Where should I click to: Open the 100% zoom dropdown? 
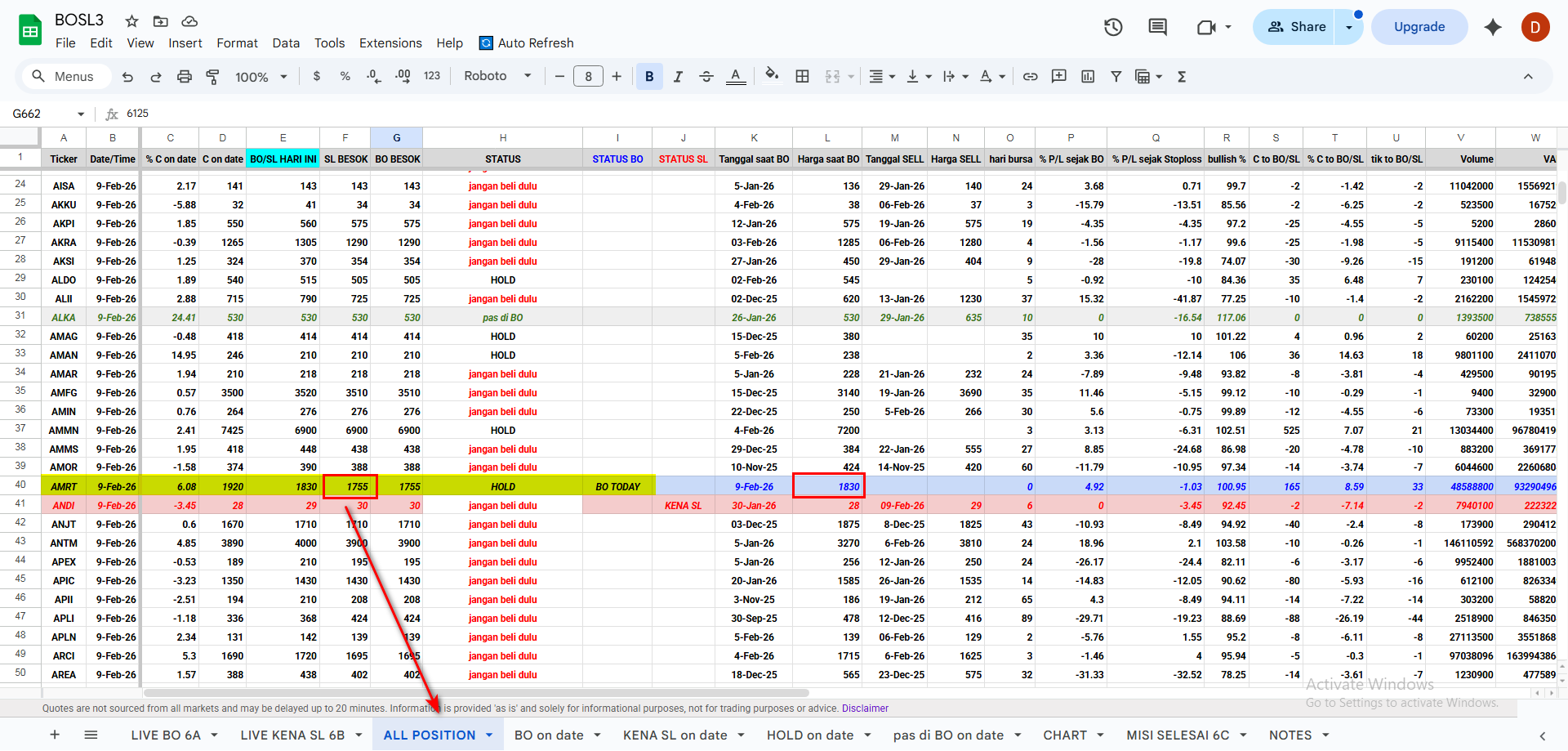(261, 77)
